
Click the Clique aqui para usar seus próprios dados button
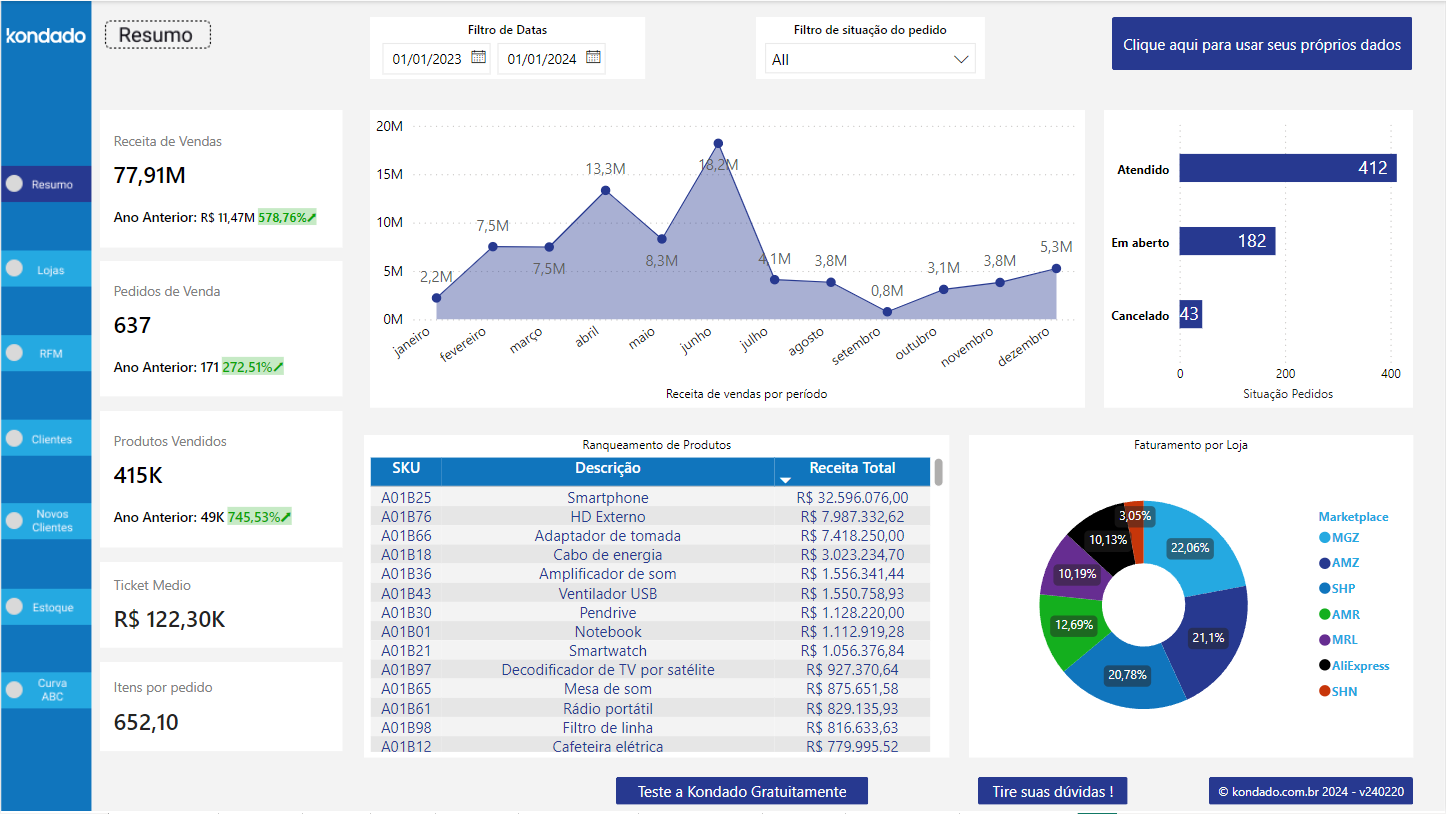[1261, 44]
